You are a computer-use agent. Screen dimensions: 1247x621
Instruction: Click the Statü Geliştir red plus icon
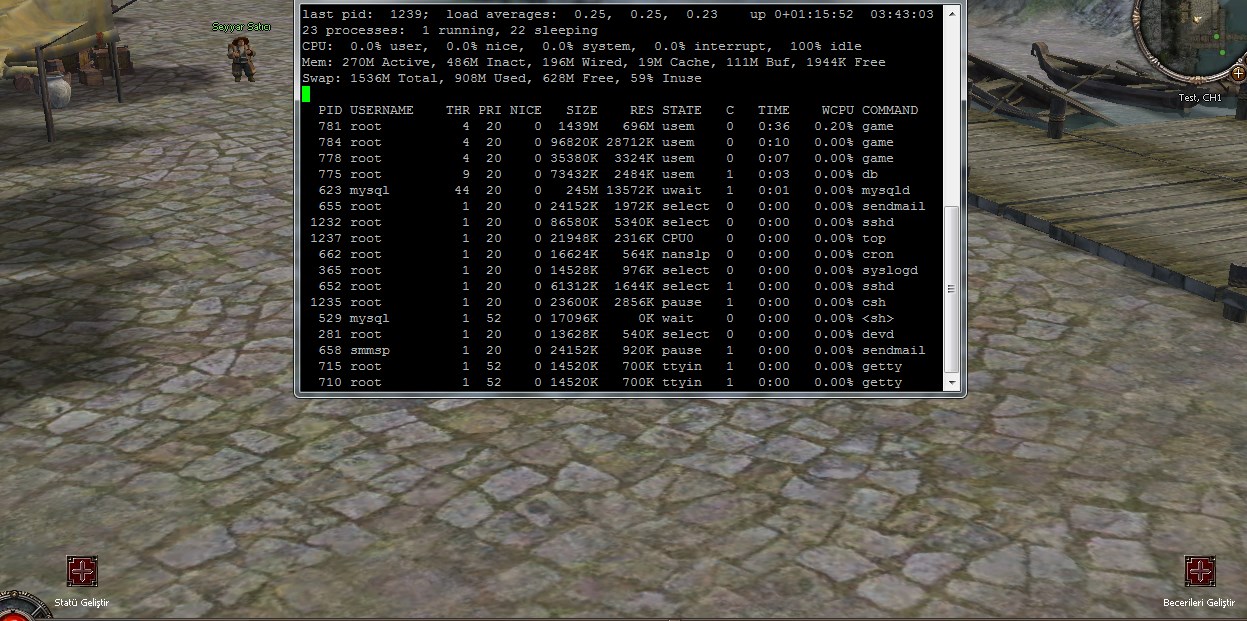click(82, 571)
